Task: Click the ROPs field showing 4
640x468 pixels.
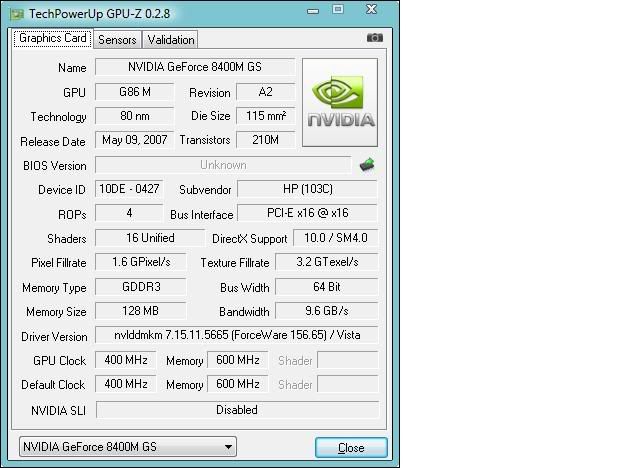Action: pyautogui.click(x=129, y=213)
